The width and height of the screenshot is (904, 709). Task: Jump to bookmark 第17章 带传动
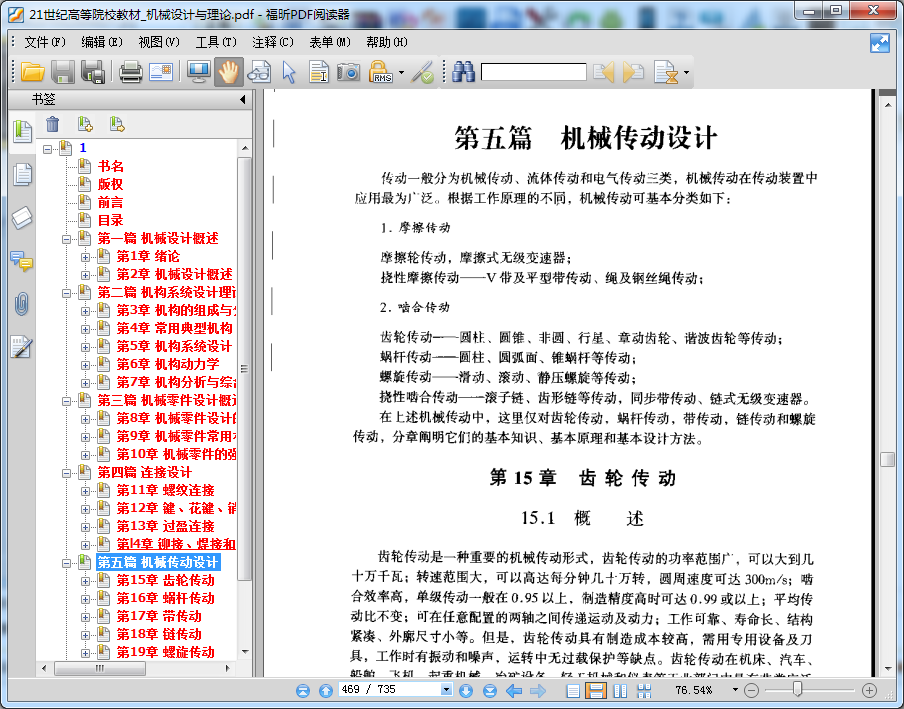pos(159,616)
